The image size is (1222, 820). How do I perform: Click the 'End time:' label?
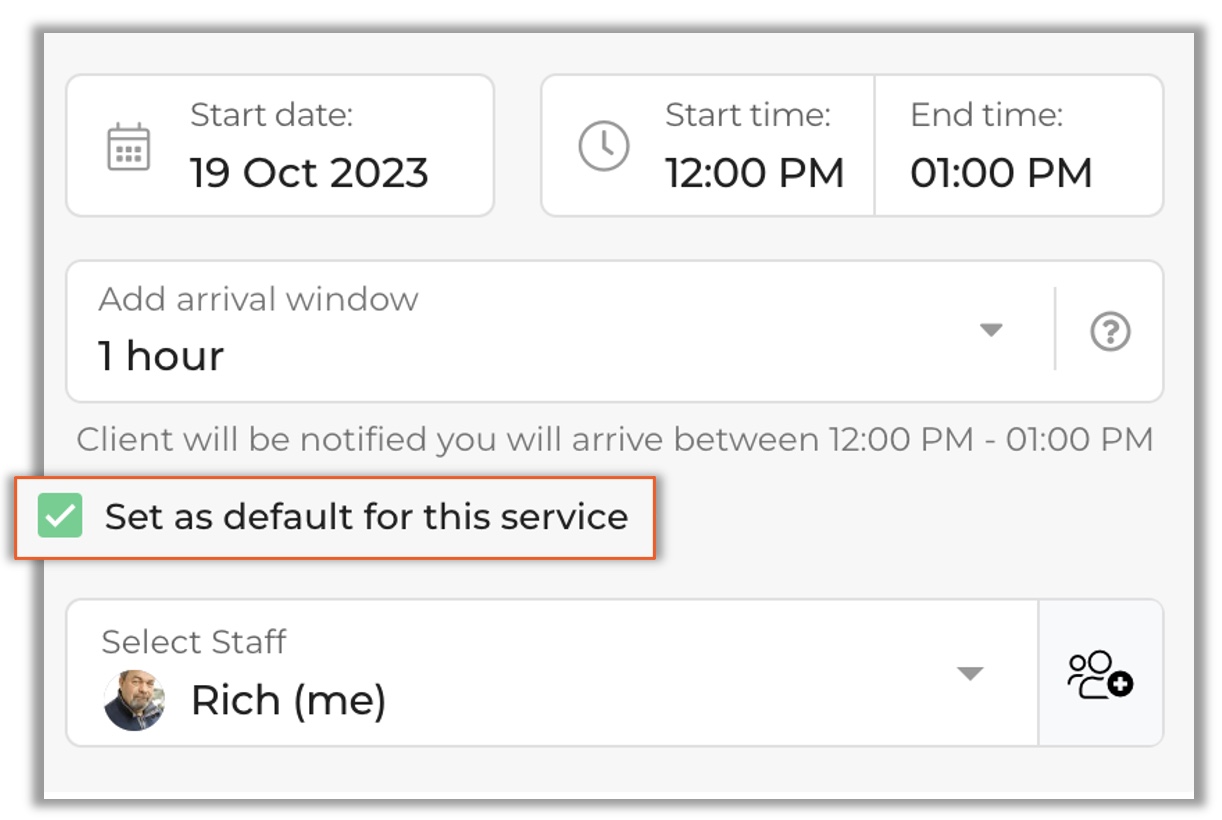985,115
